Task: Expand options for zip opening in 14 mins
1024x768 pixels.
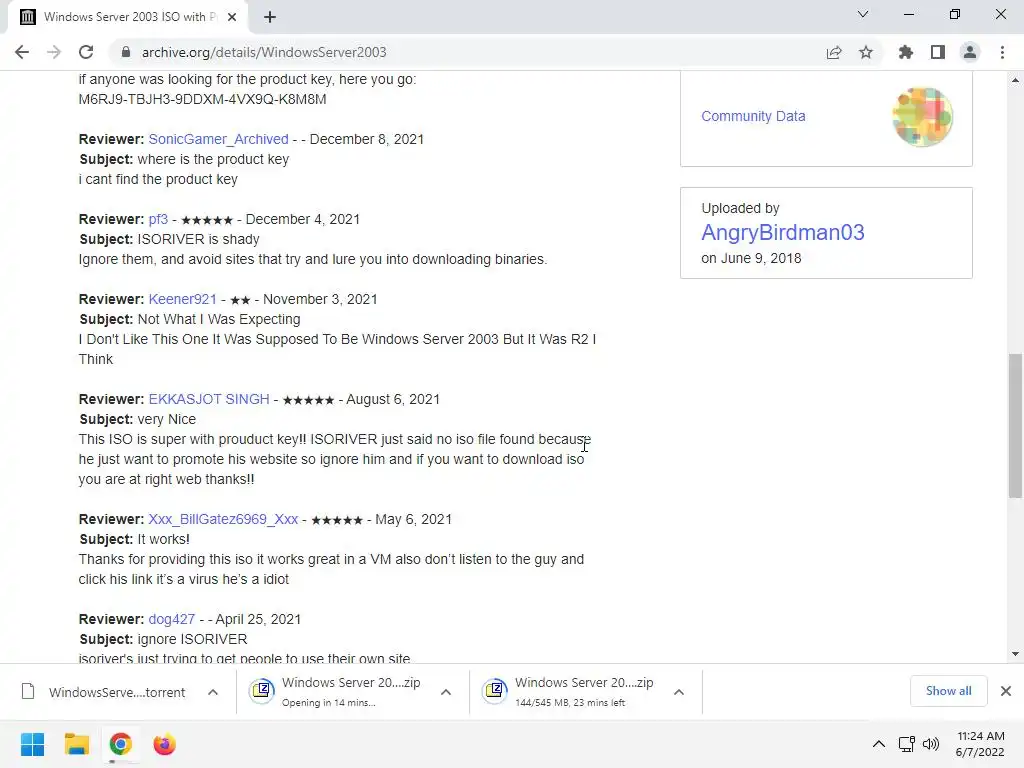Action: click(x=446, y=692)
